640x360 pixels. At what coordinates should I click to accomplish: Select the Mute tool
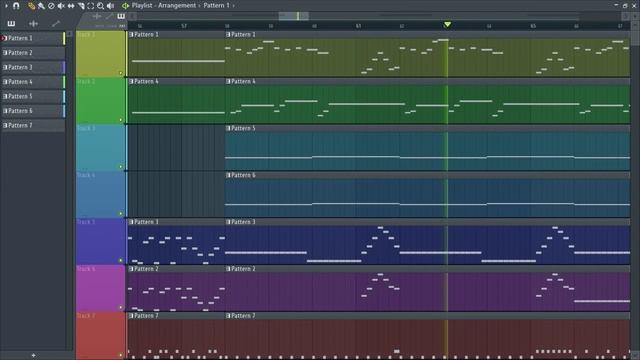[x=61, y=6]
